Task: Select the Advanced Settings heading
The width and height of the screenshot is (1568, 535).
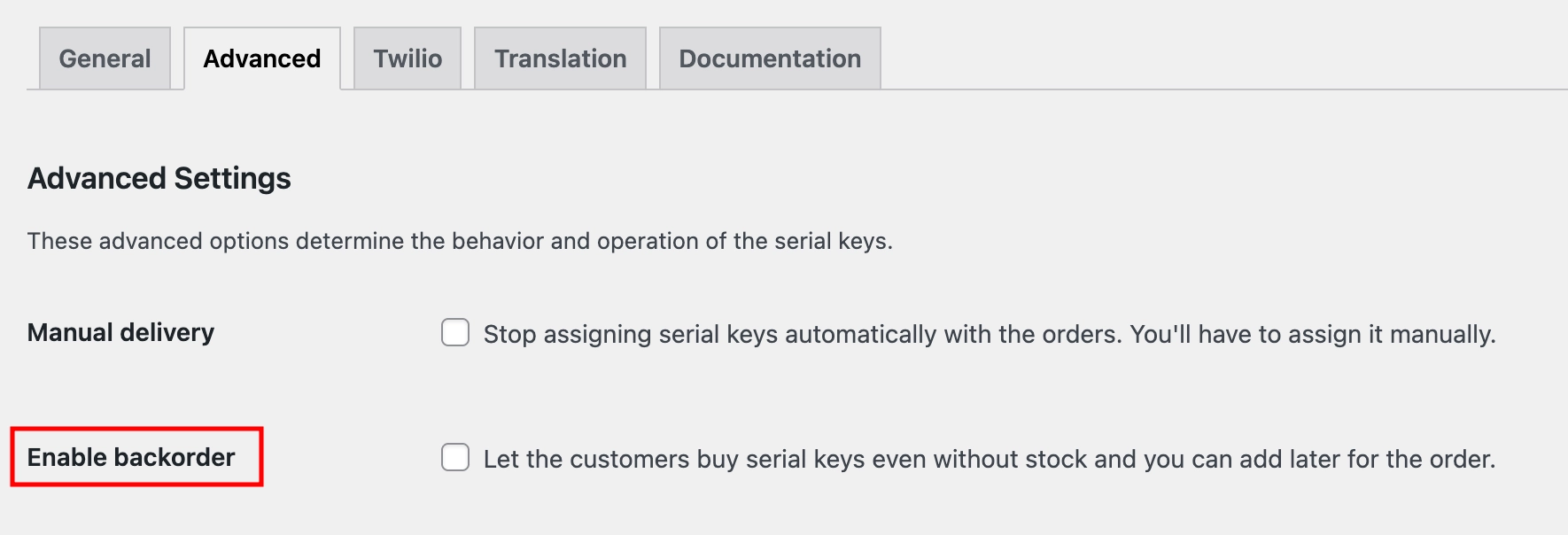Action: click(159, 177)
